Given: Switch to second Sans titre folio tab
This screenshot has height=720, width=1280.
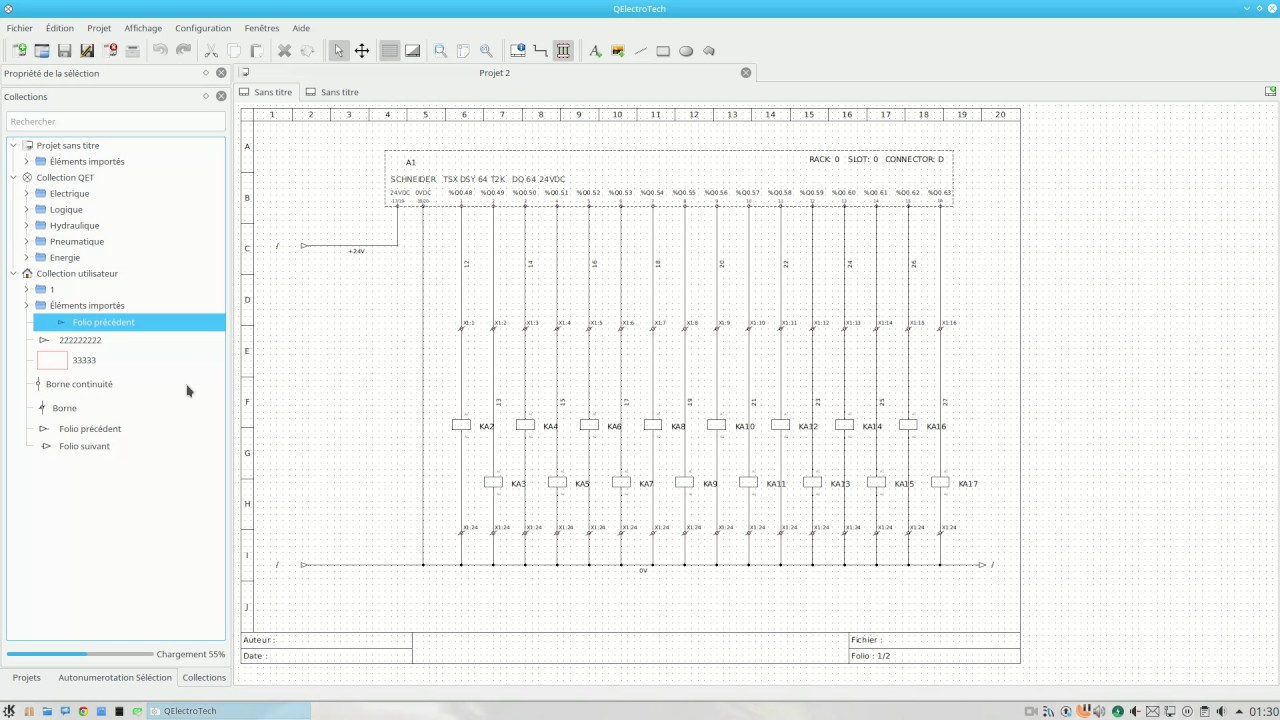Looking at the screenshot, I should coord(332,92).
